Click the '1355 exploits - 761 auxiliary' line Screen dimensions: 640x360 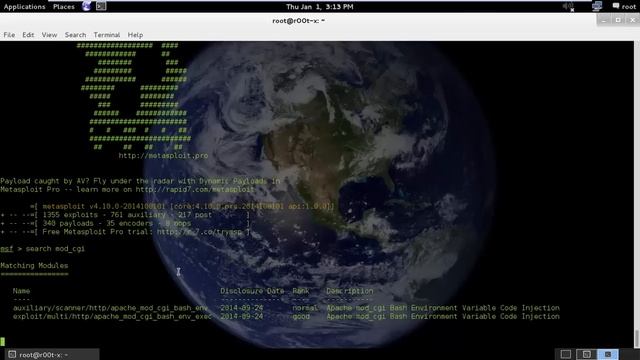pyautogui.click(x=125, y=215)
